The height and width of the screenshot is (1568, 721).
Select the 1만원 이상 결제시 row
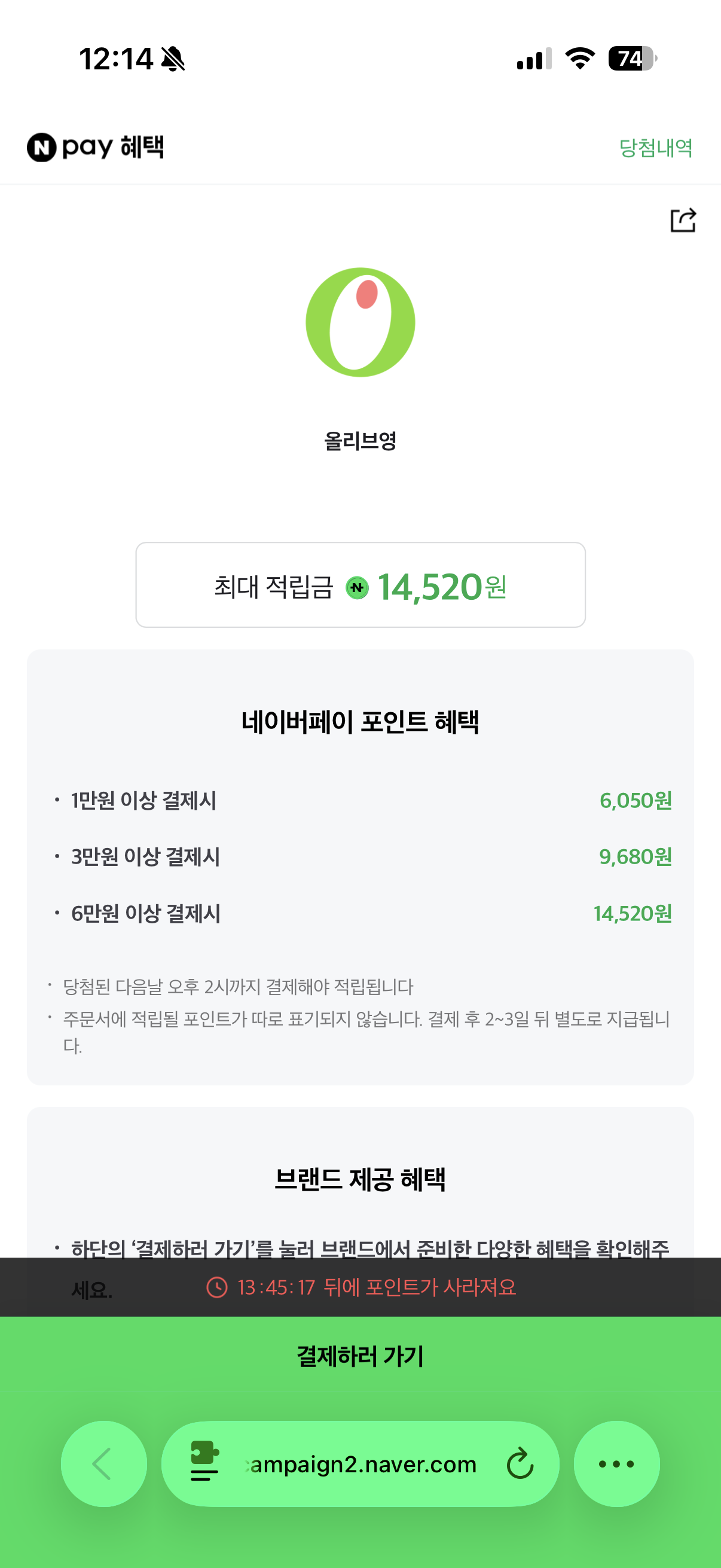click(360, 800)
